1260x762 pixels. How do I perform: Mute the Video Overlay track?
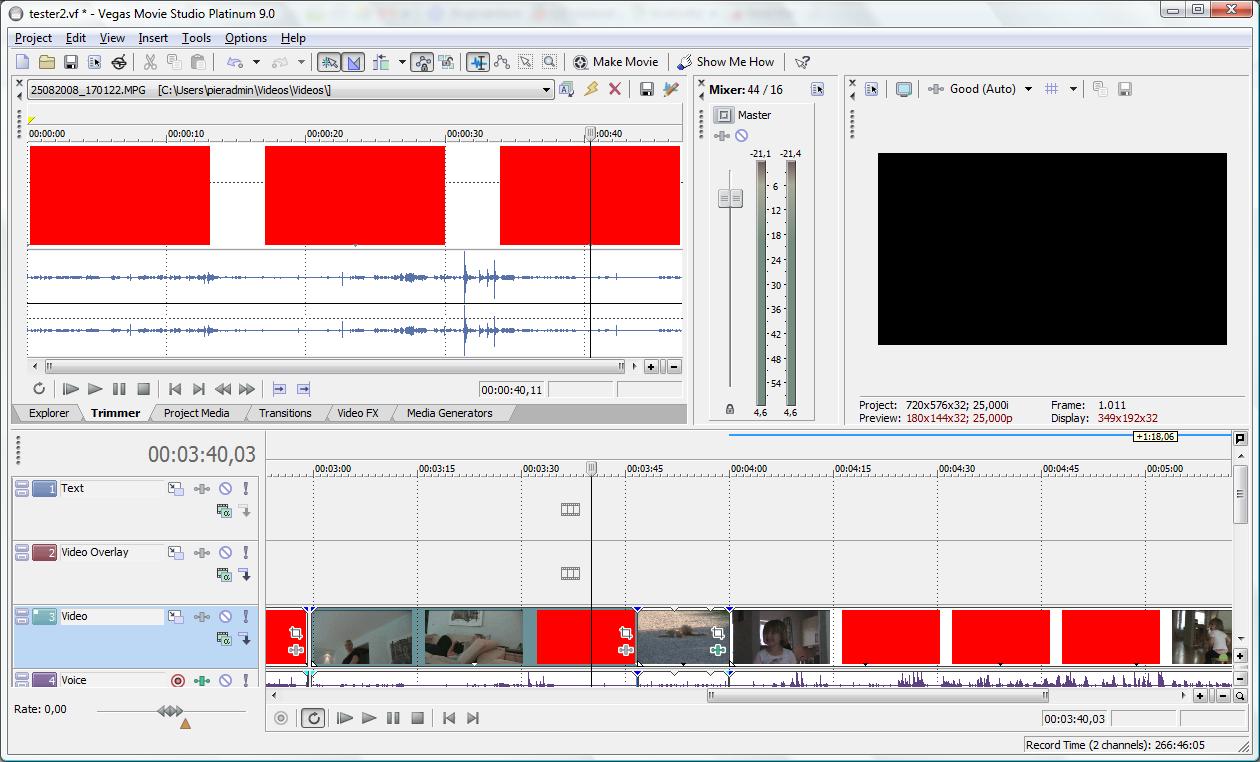click(225, 552)
